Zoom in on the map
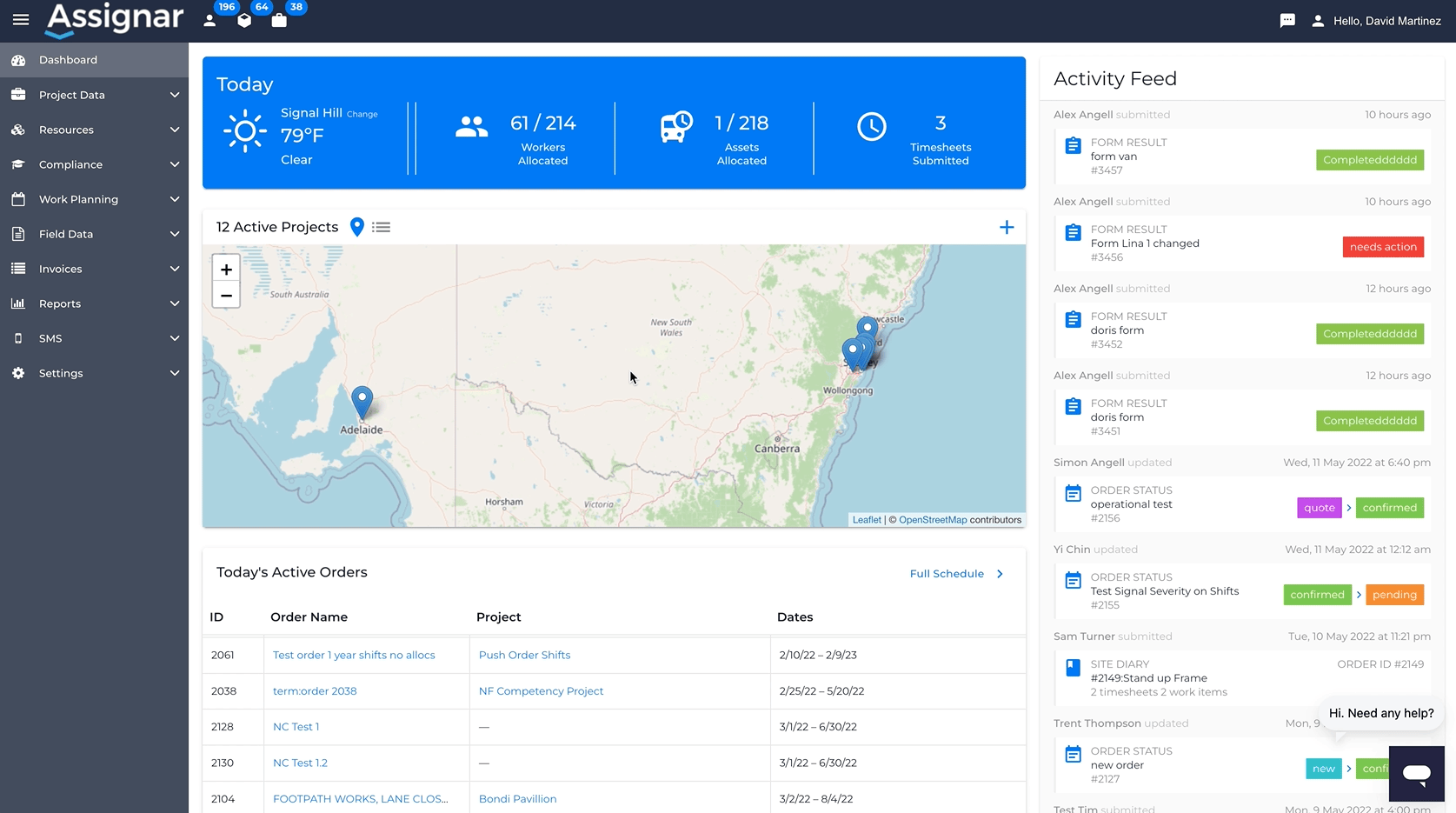 [x=226, y=270]
